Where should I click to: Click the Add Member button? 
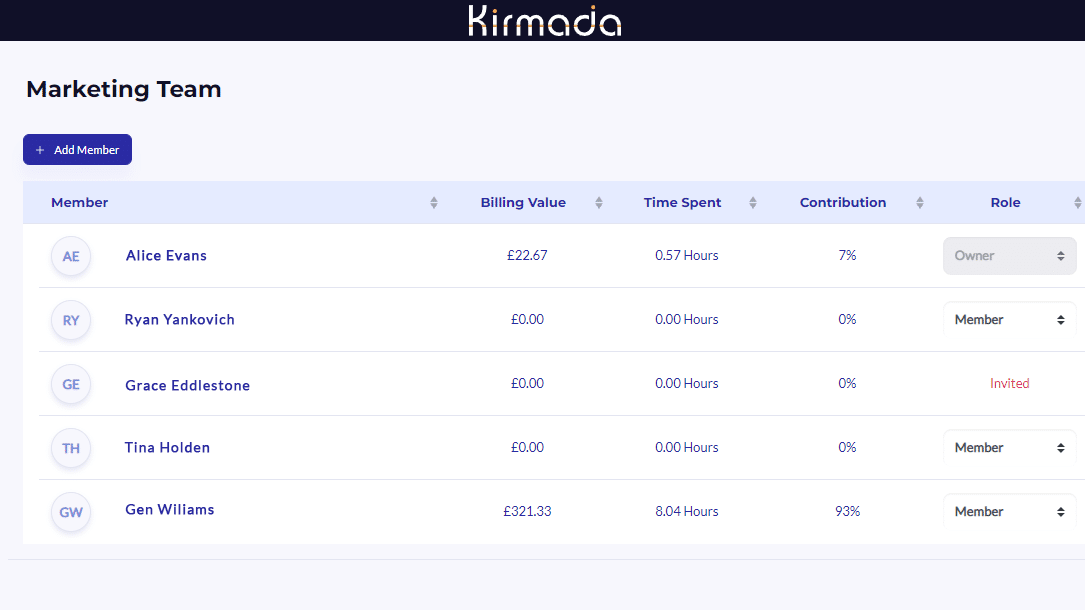point(78,149)
